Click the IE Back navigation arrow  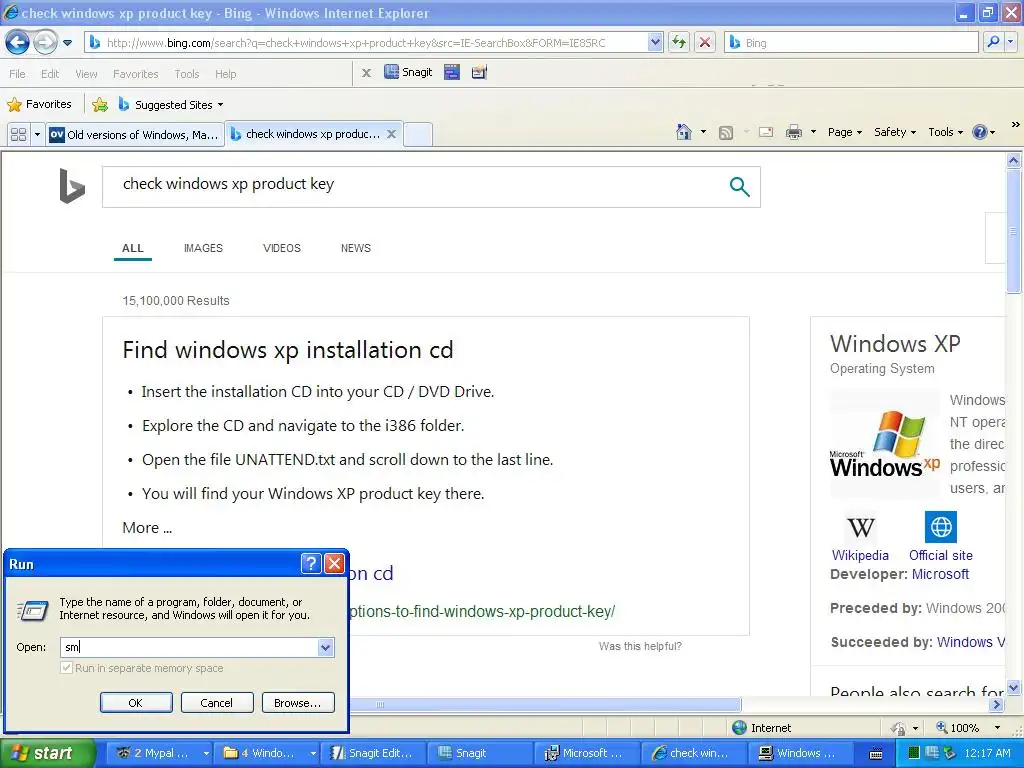(17, 43)
